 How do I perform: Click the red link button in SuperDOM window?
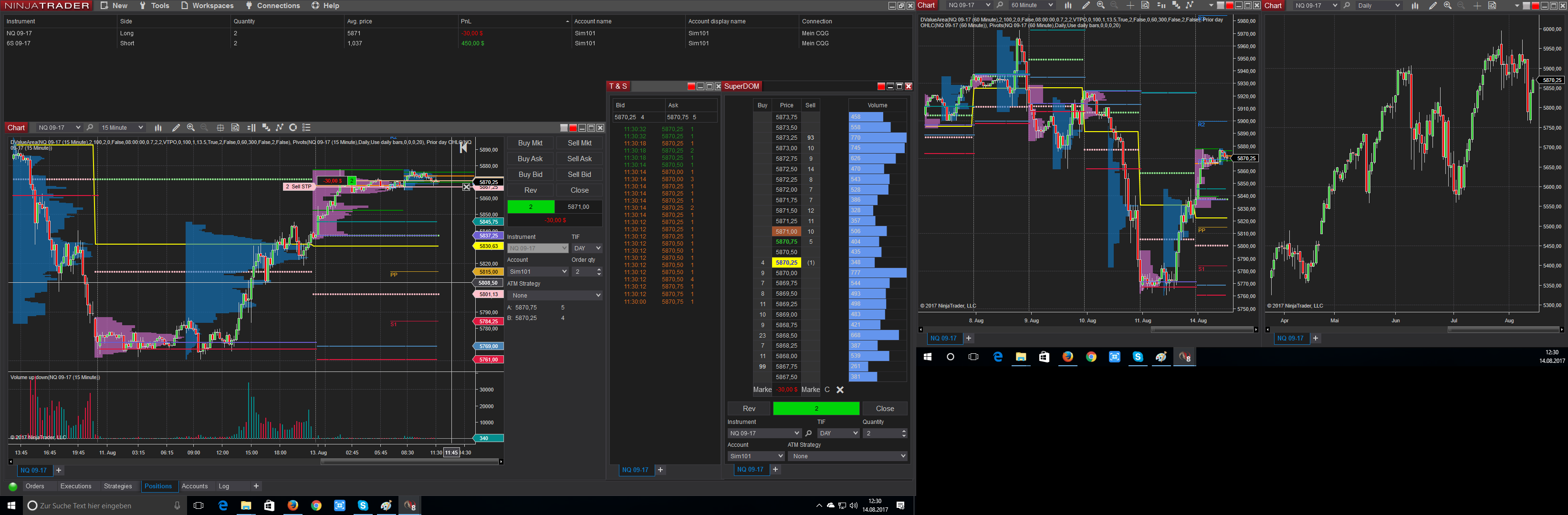point(881,86)
